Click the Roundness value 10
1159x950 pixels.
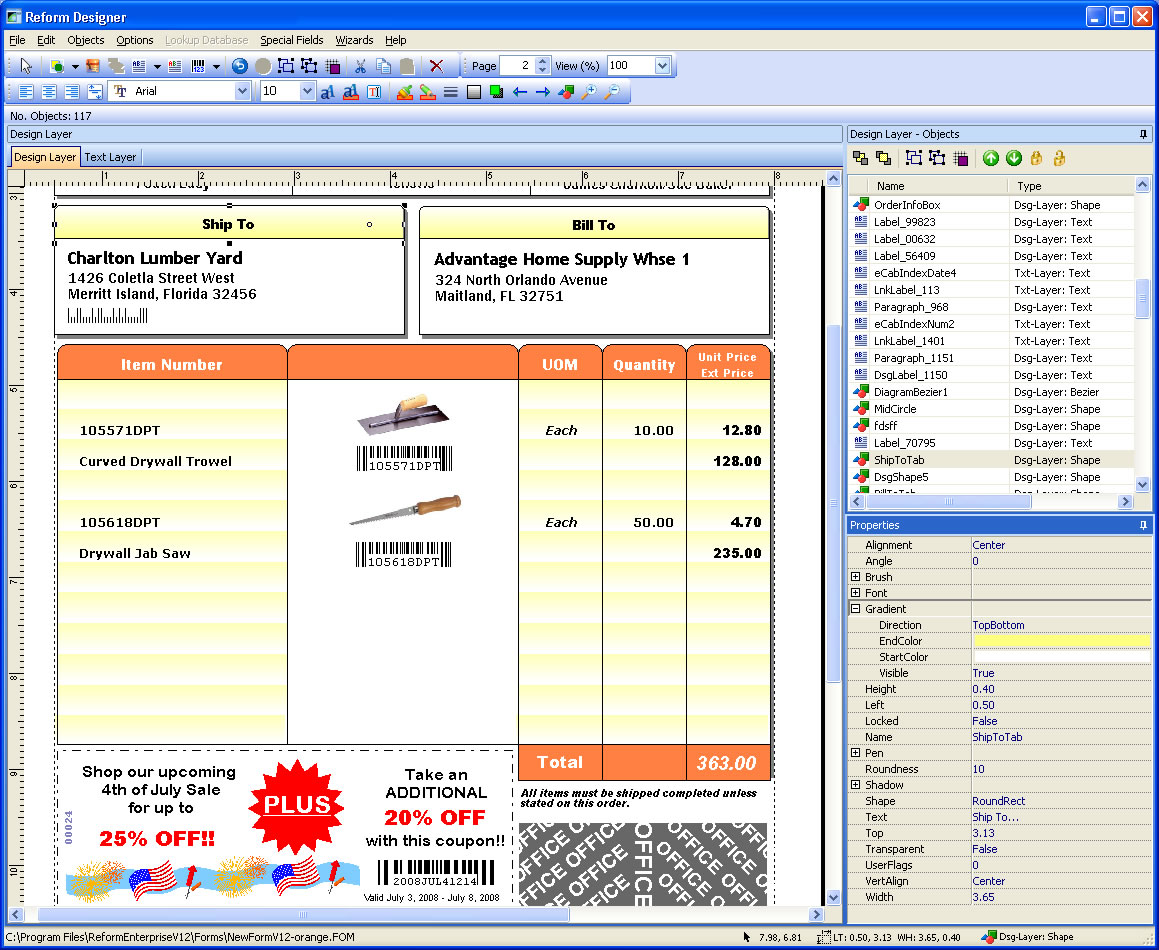click(x=1061, y=769)
